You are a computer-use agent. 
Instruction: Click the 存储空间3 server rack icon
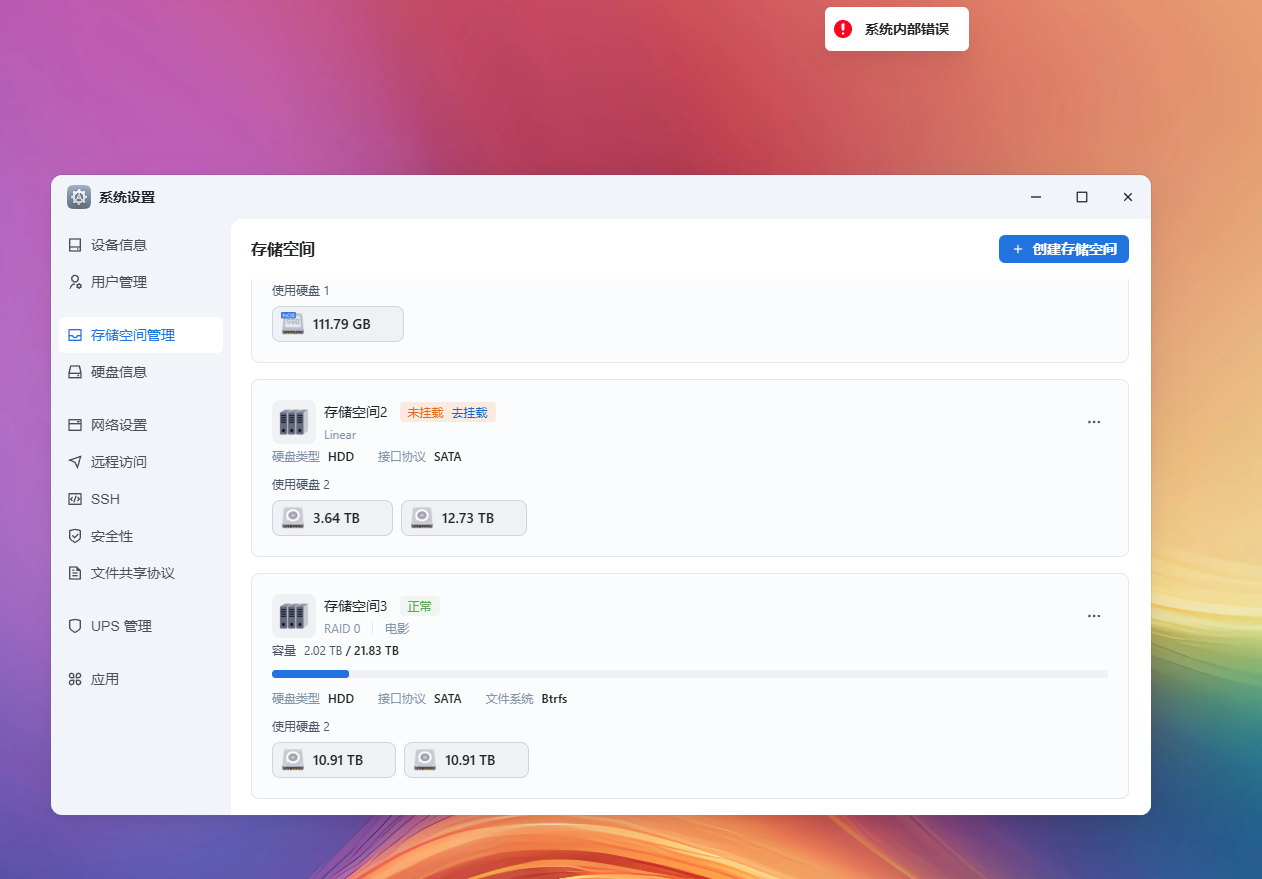point(294,616)
